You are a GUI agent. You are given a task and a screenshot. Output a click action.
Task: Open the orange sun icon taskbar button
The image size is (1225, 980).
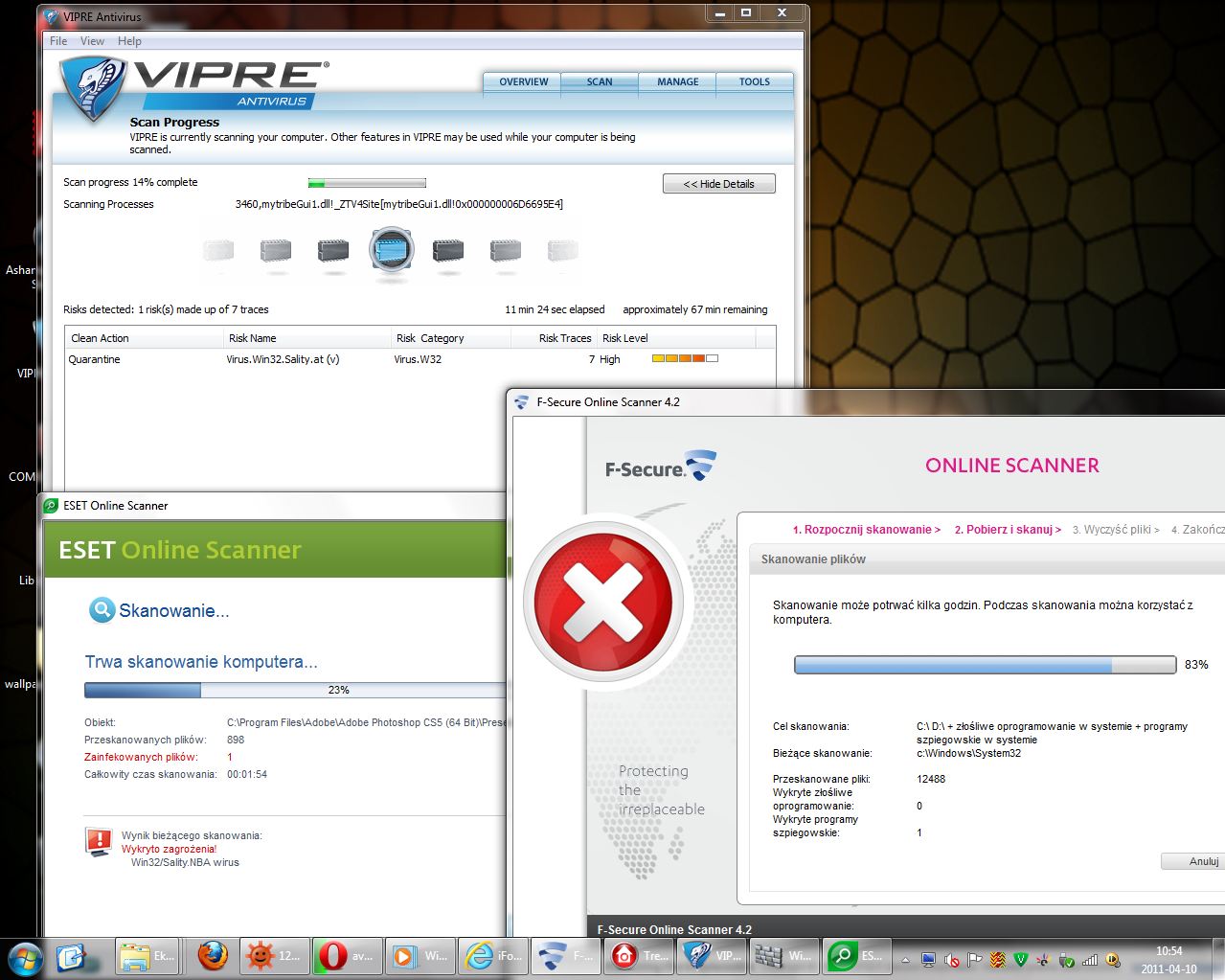(x=274, y=956)
